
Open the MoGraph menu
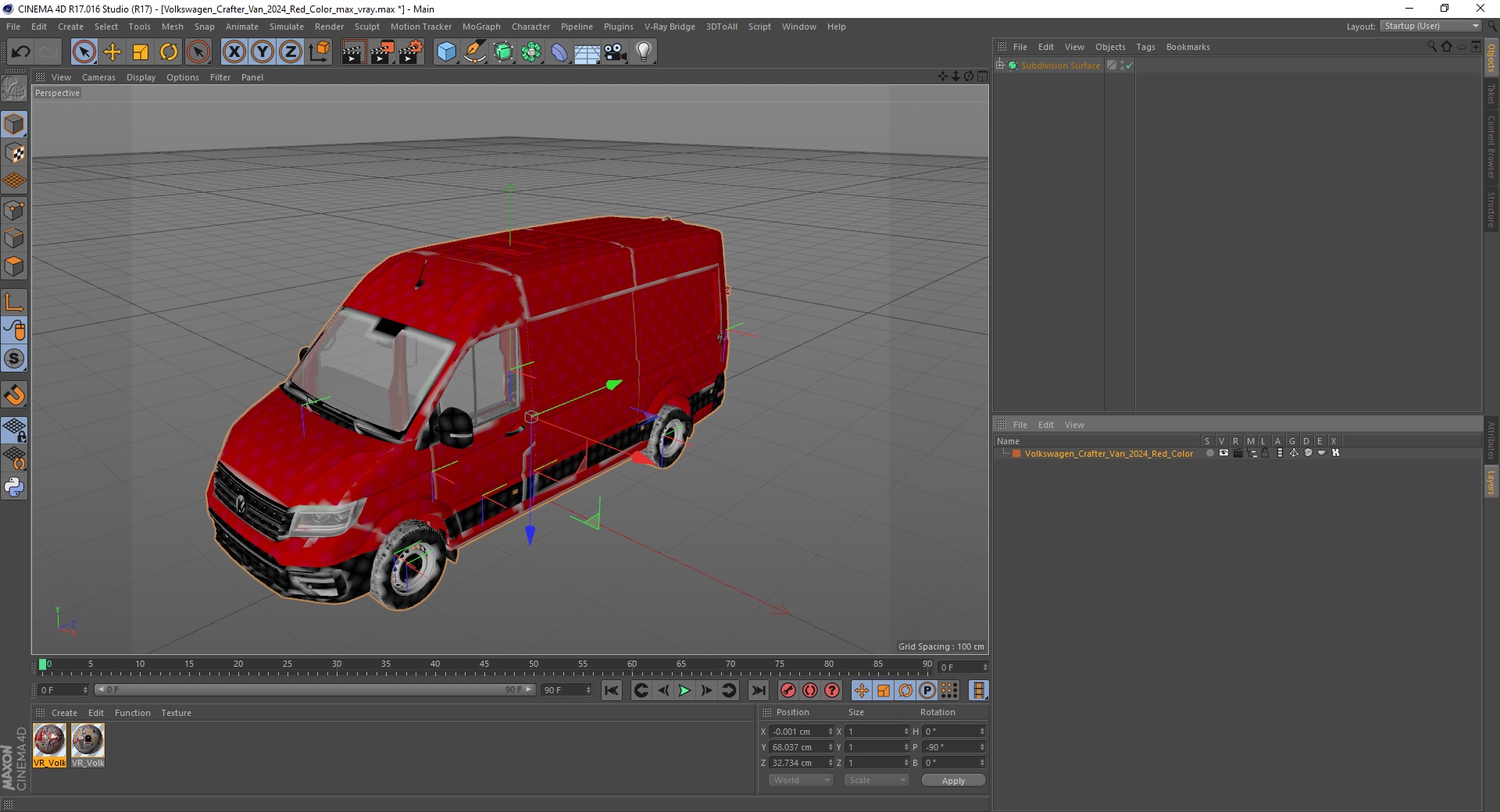coord(481,27)
